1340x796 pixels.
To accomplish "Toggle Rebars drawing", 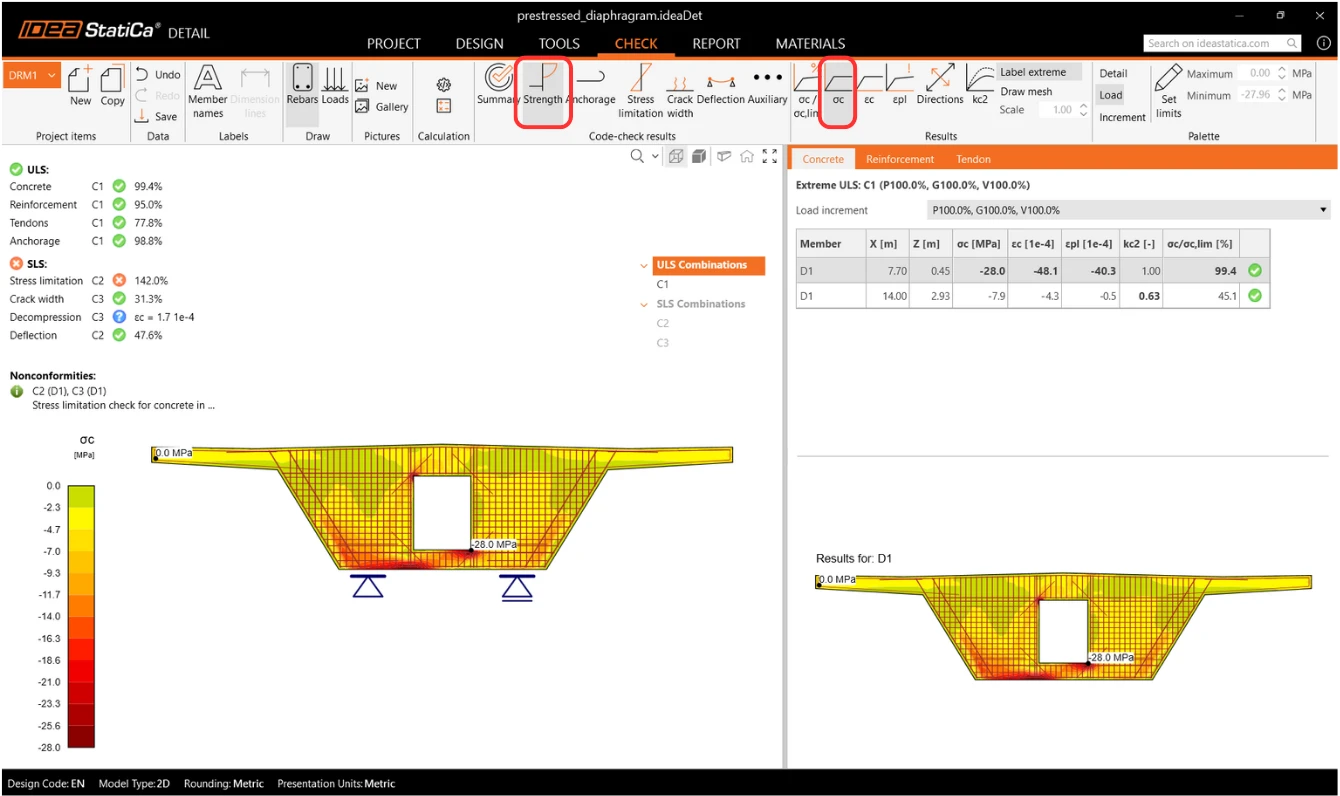I will [x=302, y=85].
